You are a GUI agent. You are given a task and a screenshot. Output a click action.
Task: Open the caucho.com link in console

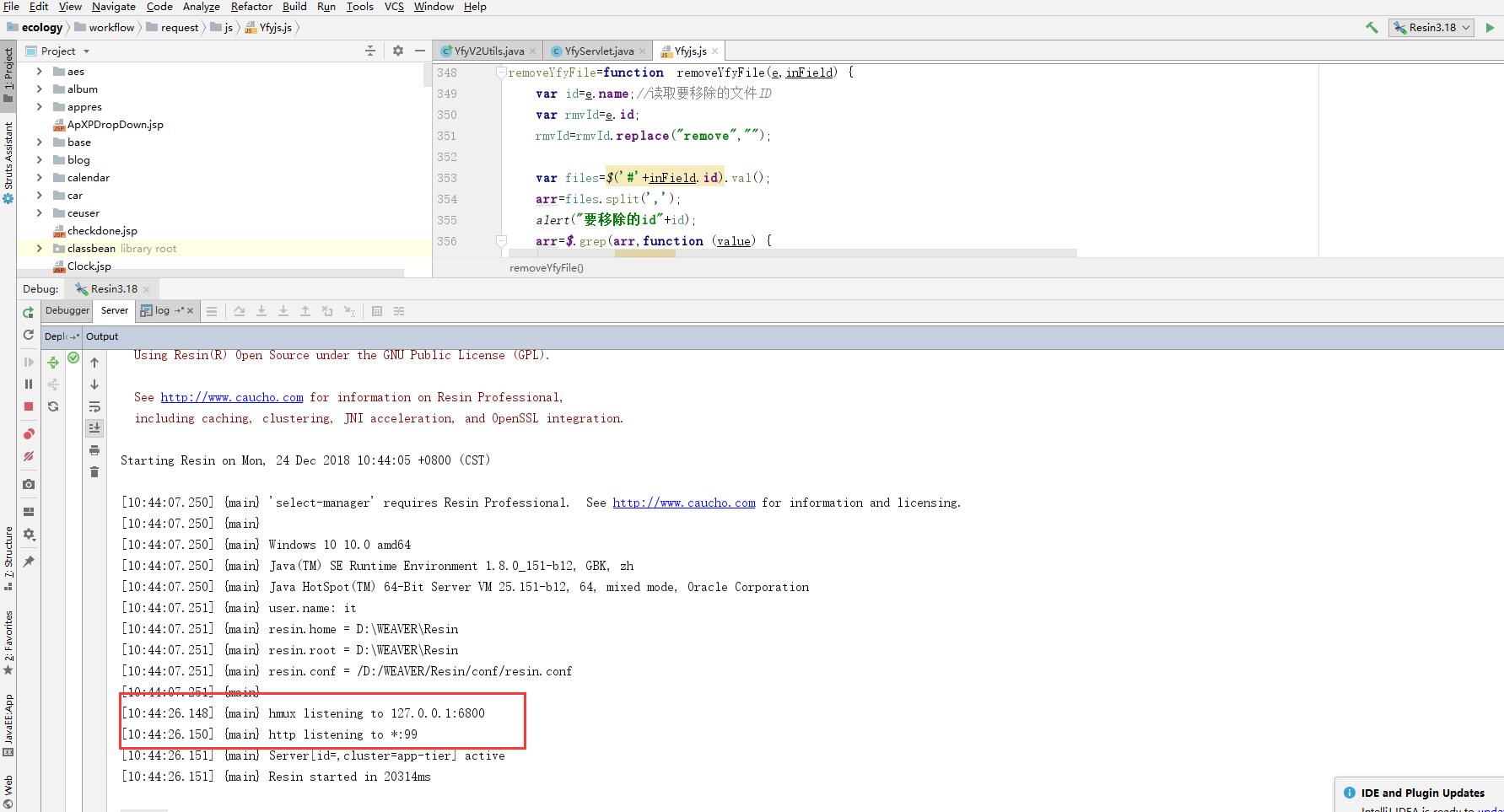tap(232, 396)
